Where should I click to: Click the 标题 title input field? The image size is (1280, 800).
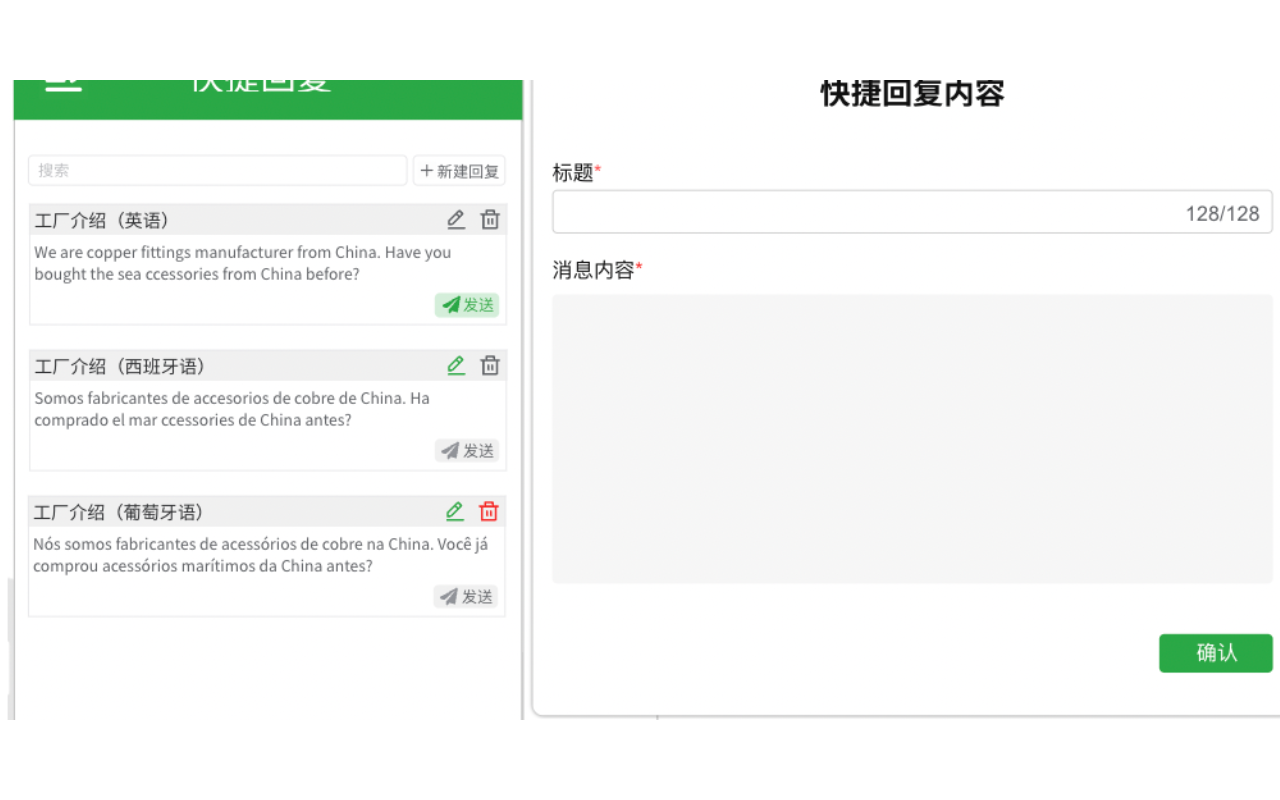click(912, 212)
